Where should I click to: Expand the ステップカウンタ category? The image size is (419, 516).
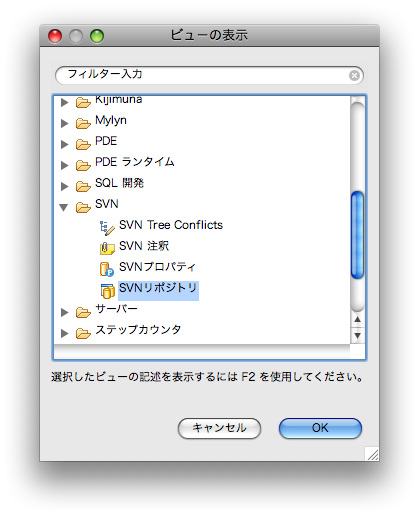tap(64, 333)
